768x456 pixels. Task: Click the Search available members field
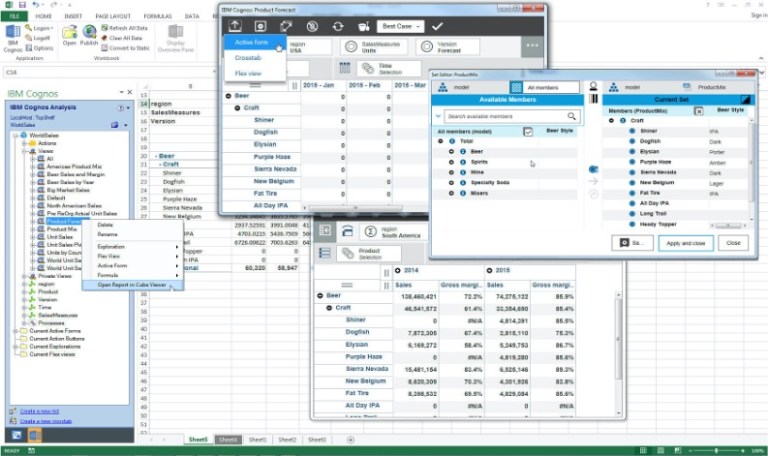pos(512,116)
